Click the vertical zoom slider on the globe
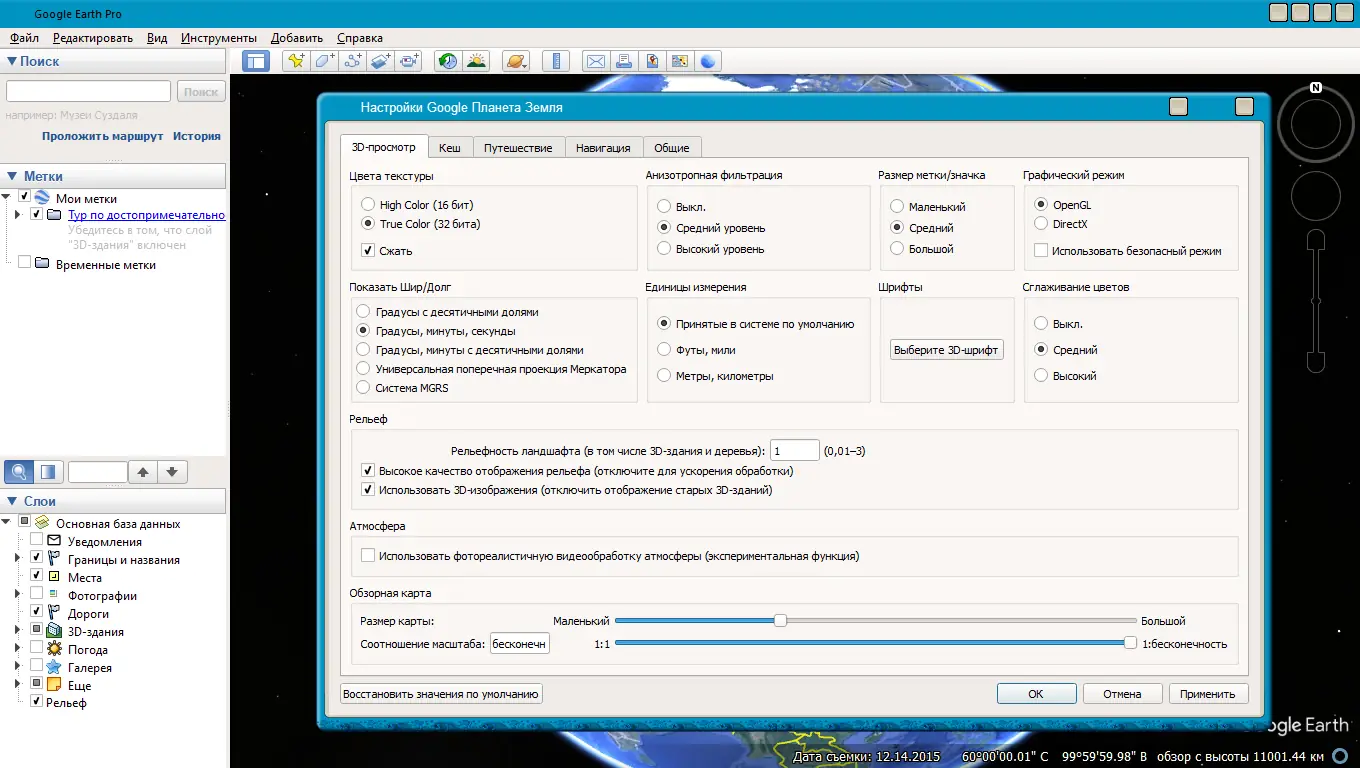The width and height of the screenshot is (1360, 768). pos(1316,300)
